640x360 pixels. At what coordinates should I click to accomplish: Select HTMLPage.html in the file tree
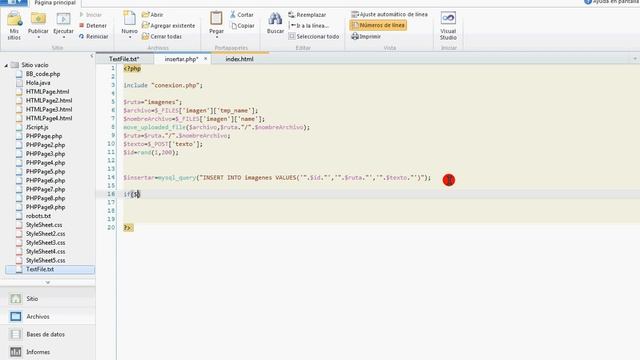(47, 92)
